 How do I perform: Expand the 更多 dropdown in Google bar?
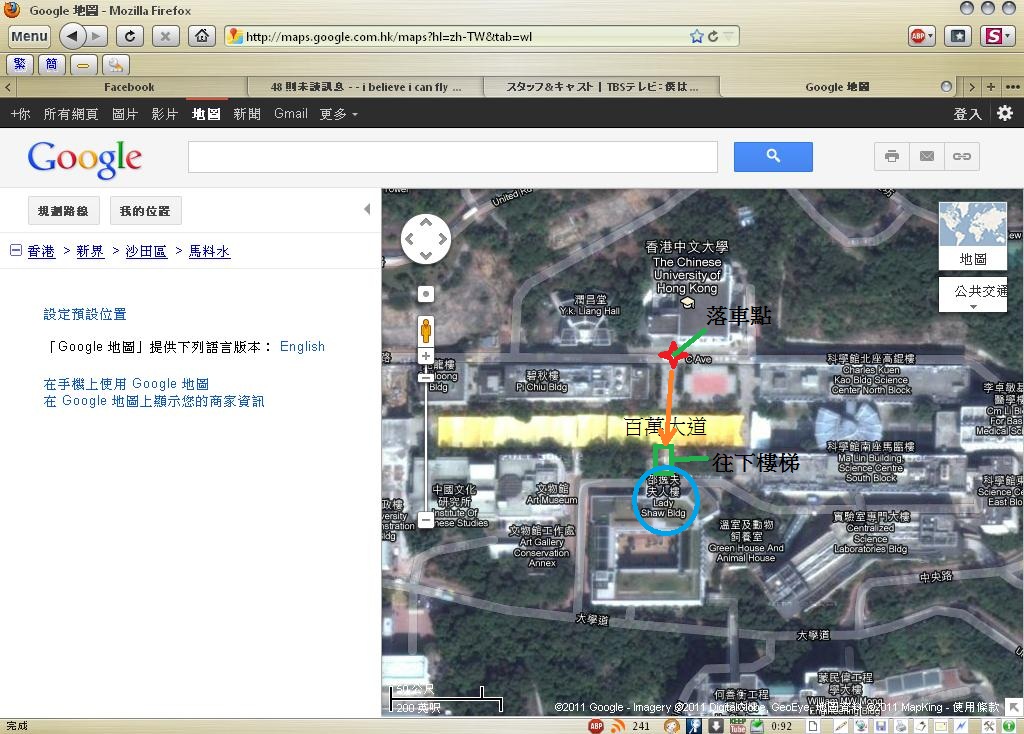(338, 114)
